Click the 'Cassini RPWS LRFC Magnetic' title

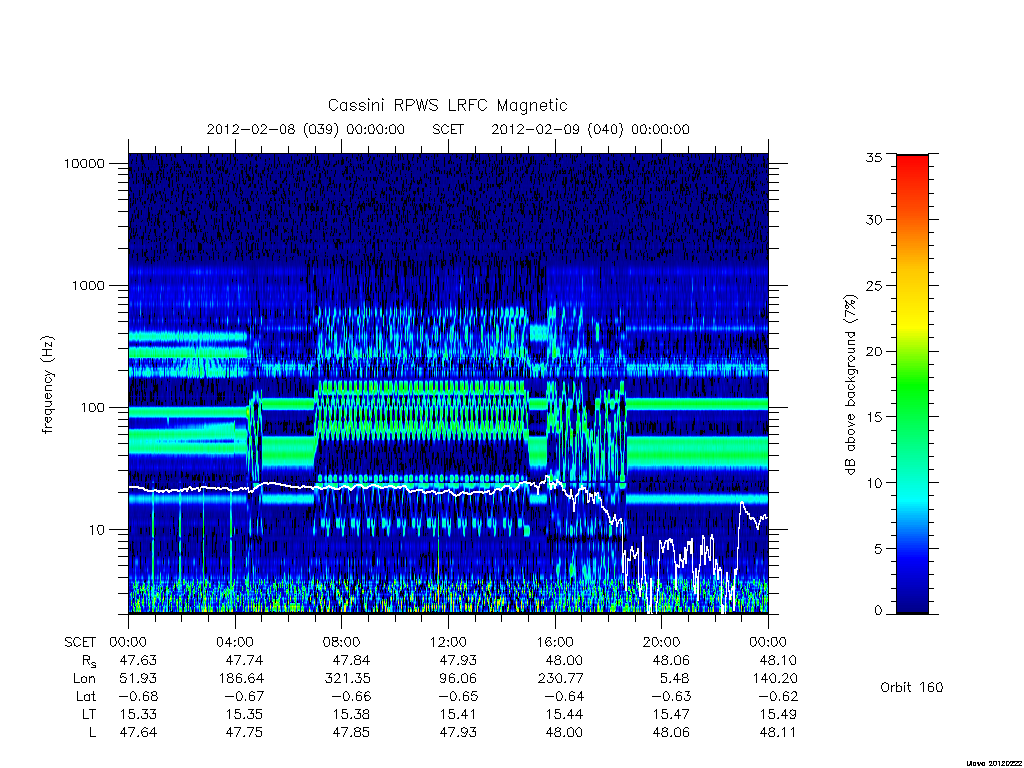click(x=447, y=105)
